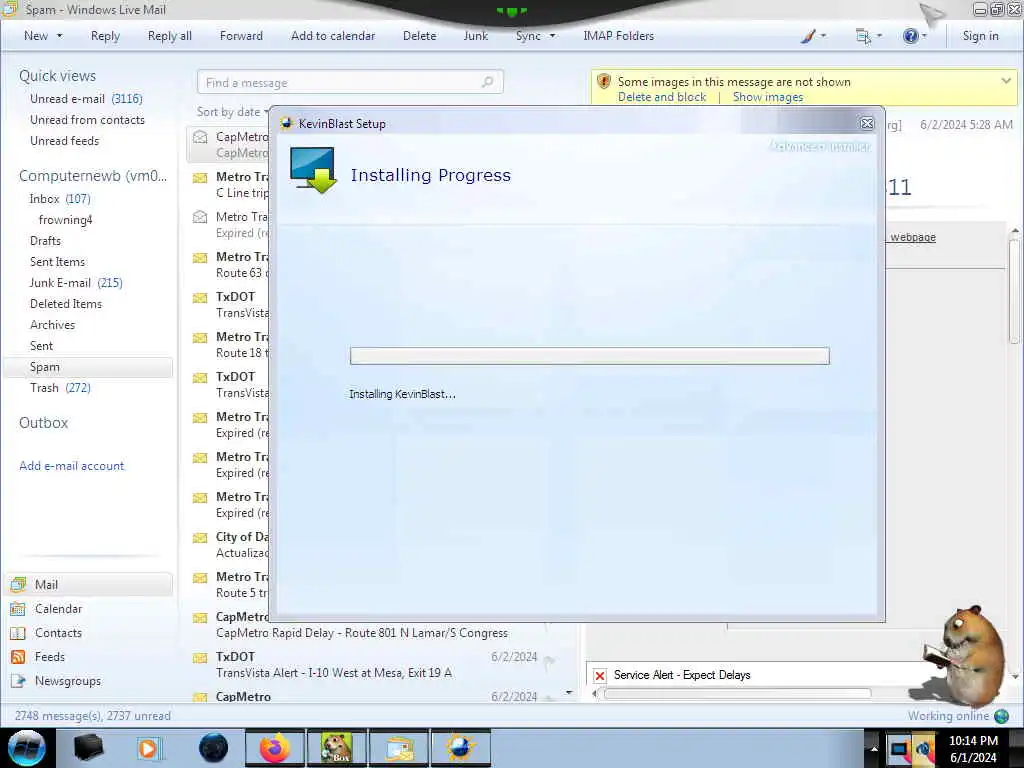Screen dimensions: 1024x768
Task: Click Reply all in the toolbar
Action: coord(170,36)
